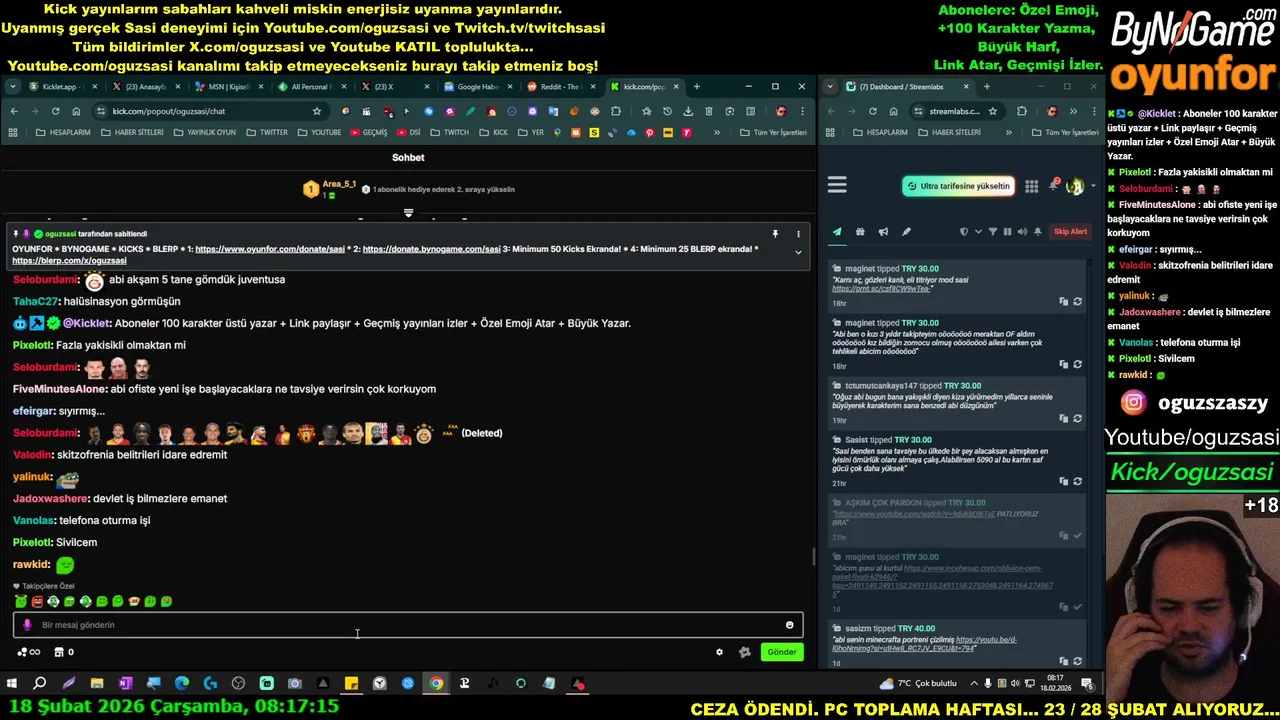1280x720 pixels.
Task: Toggle microphone icon in chat message box
Action: coord(27,625)
